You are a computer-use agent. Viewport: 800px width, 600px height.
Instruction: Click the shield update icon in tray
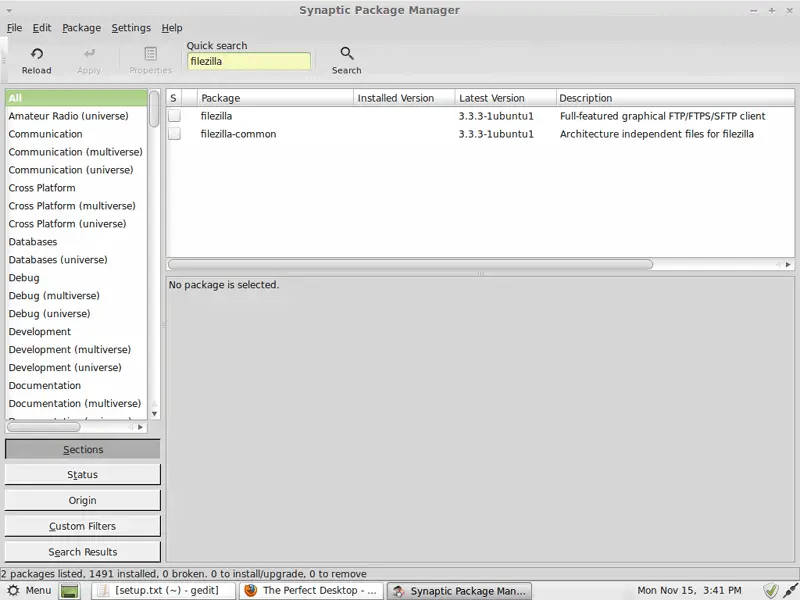[x=771, y=590]
